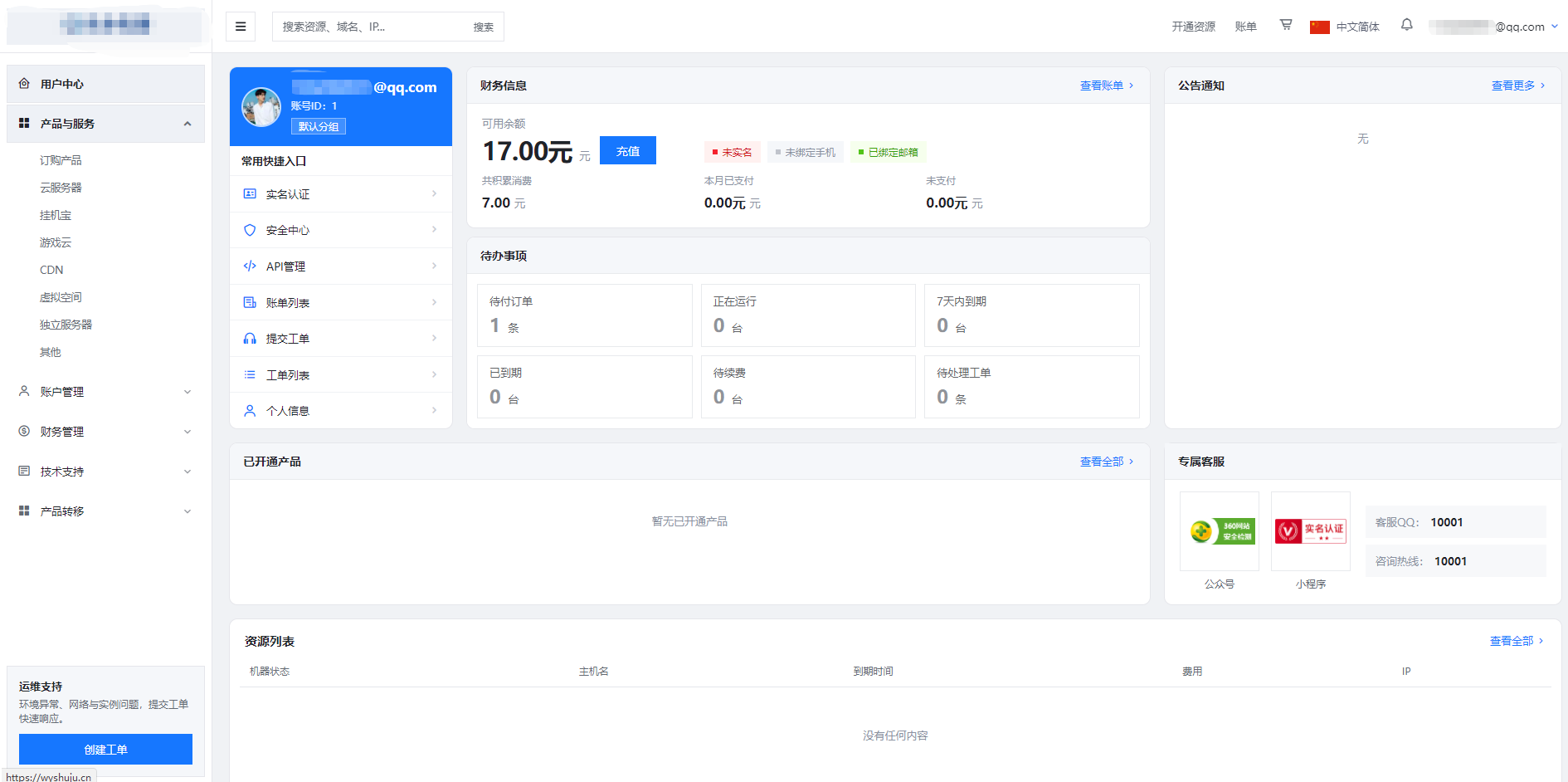Click the user avatar picture

point(261,107)
